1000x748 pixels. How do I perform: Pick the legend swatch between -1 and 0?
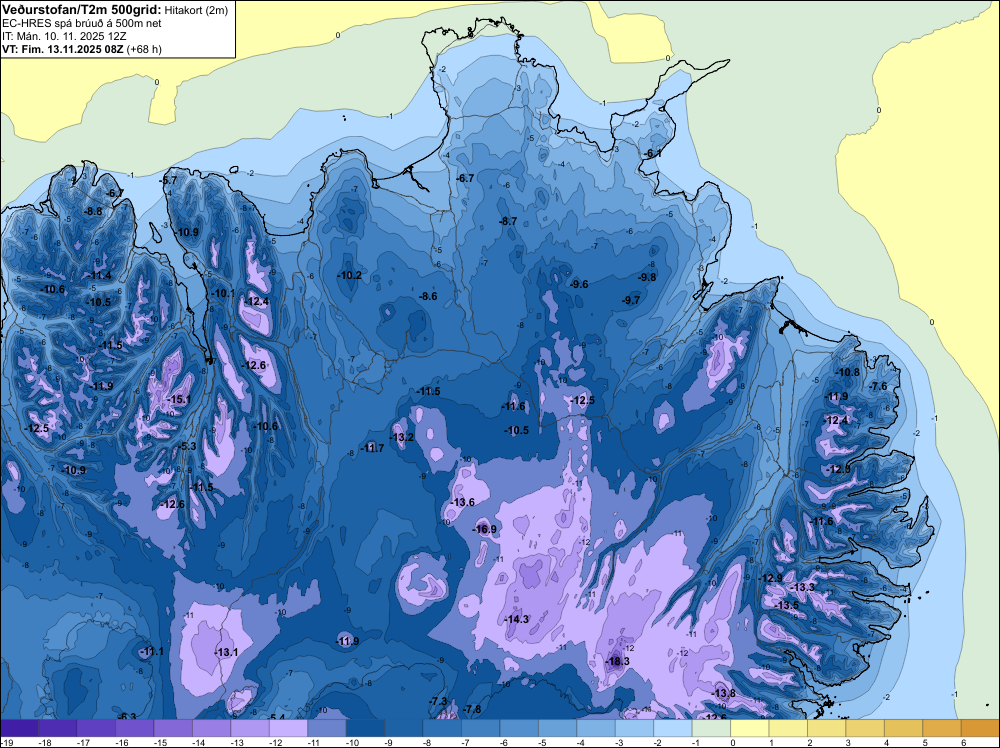(711, 728)
